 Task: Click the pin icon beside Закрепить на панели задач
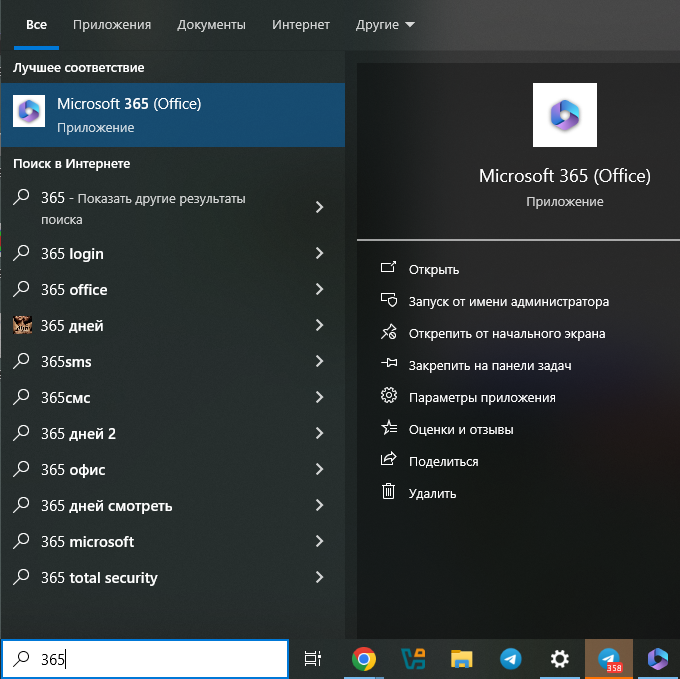(x=389, y=362)
